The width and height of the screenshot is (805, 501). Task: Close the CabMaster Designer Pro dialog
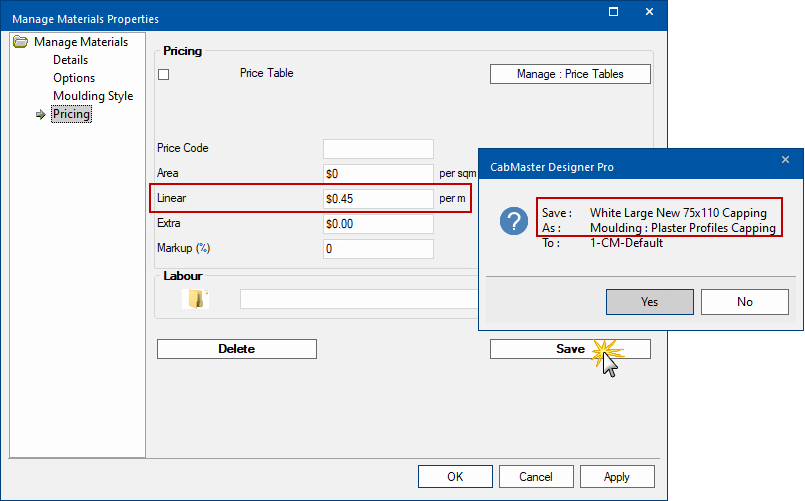pos(785,159)
